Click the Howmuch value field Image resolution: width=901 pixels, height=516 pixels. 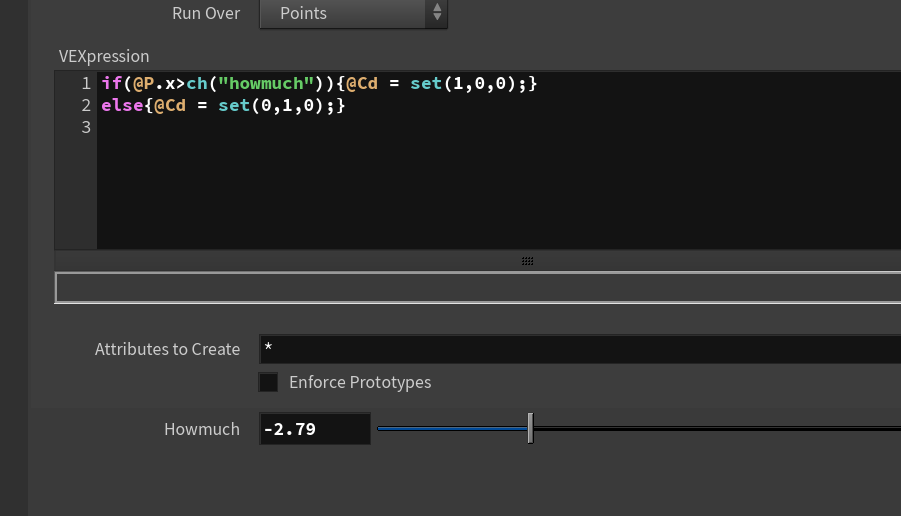315,429
